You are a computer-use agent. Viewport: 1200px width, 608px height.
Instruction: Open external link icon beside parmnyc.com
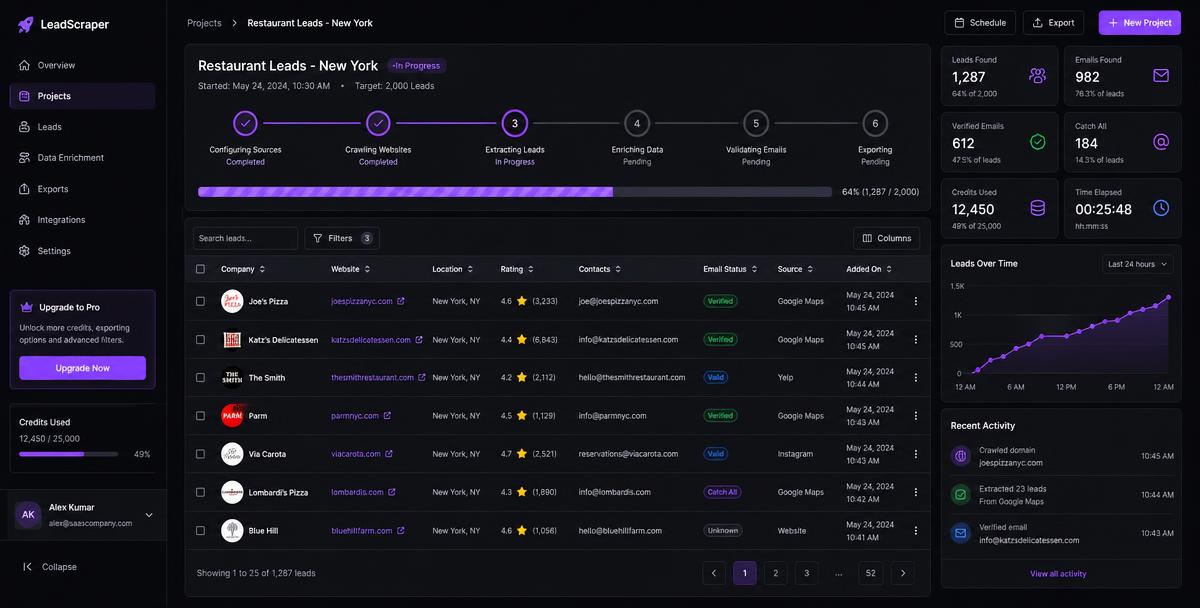pos(387,416)
